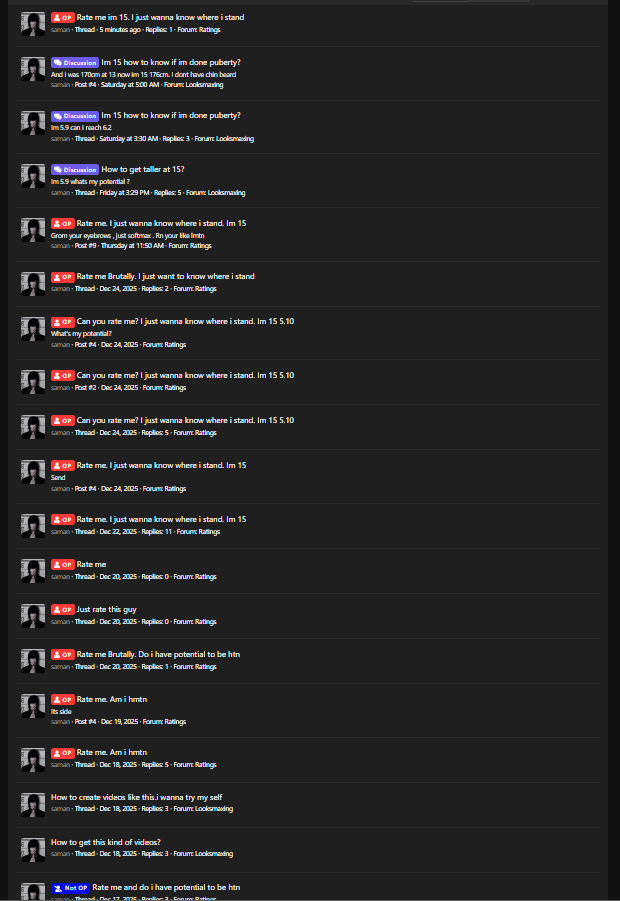Open 'Rate me Brutally. Do i have potential to be htn'
The image size is (620, 901).
[x=158, y=654]
